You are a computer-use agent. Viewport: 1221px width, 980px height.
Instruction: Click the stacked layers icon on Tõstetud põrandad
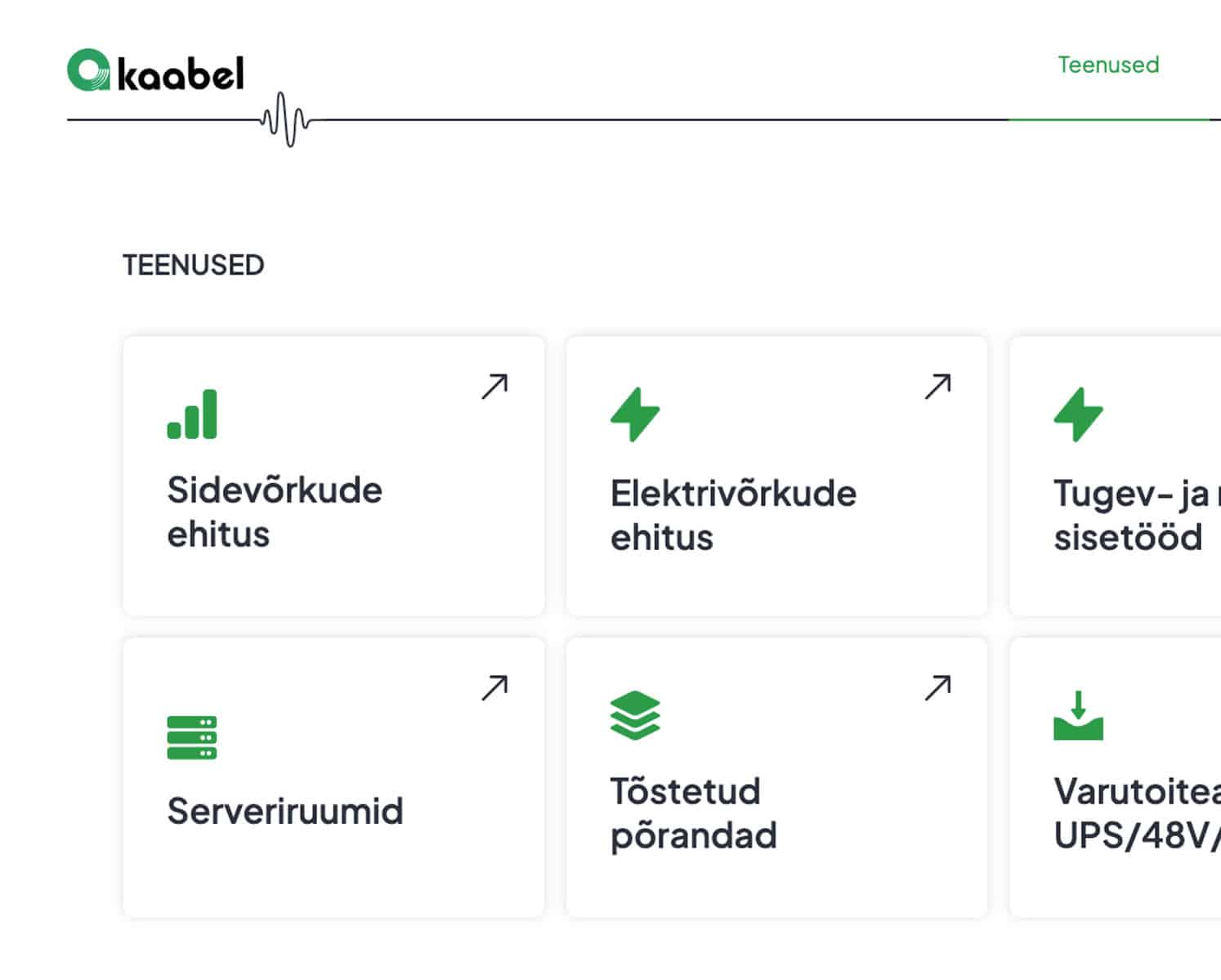pyautogui.click(x=635, y=715)
